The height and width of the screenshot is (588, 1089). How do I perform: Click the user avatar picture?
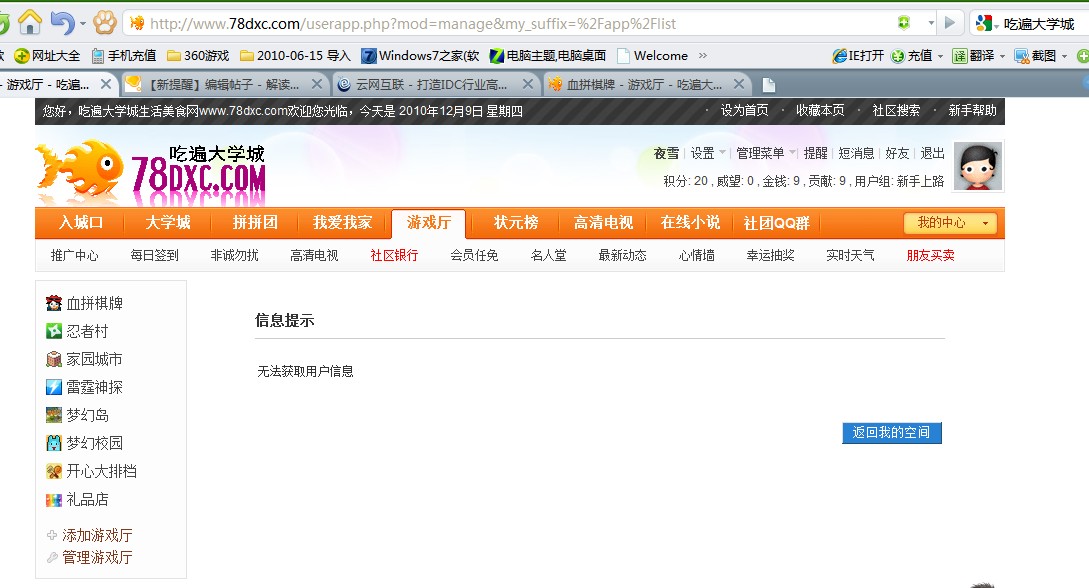click(x=977, y=166)
